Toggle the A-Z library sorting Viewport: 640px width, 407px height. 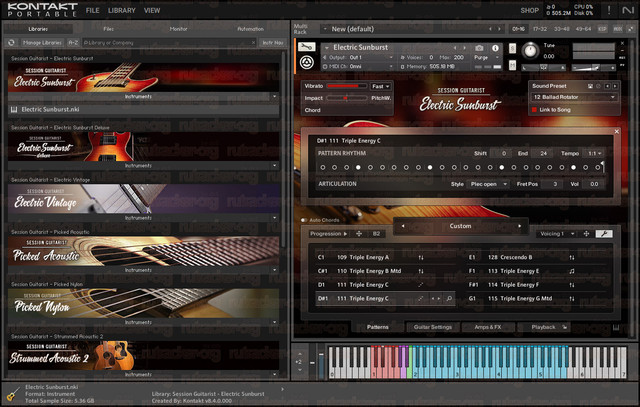click(73, 42)
